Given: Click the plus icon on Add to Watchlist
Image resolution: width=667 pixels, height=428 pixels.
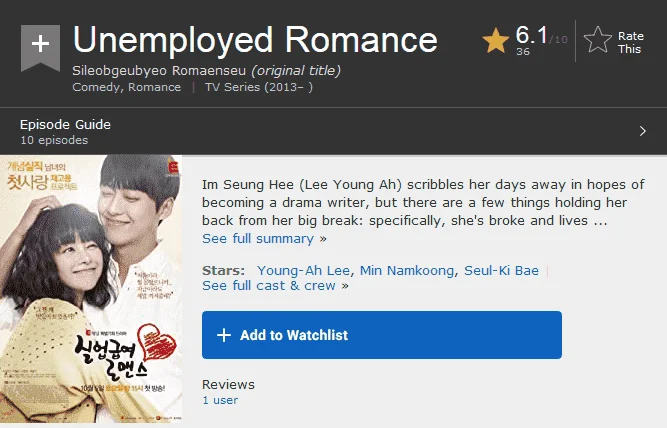Looking at the screenshot, I should (224, 335).
